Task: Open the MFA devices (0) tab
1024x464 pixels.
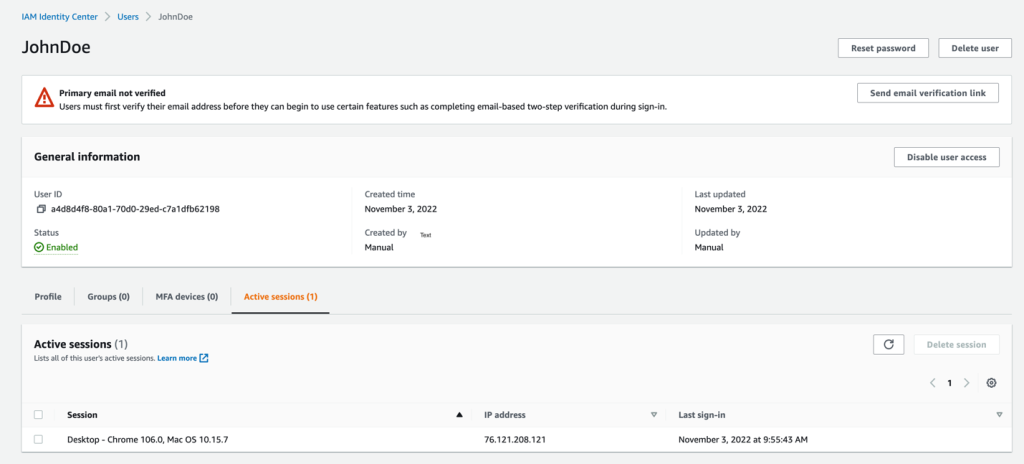Action: coord(187,297)
